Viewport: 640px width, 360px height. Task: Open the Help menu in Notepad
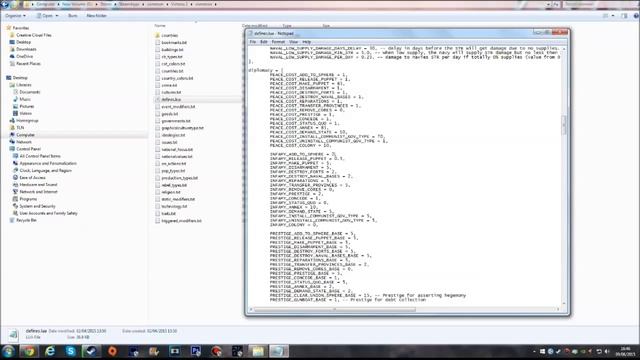307,42
